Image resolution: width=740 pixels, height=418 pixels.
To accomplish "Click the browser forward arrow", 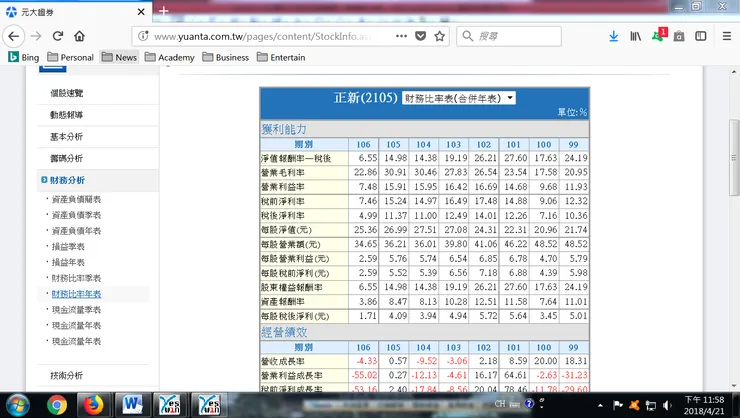I will [36, 36].
